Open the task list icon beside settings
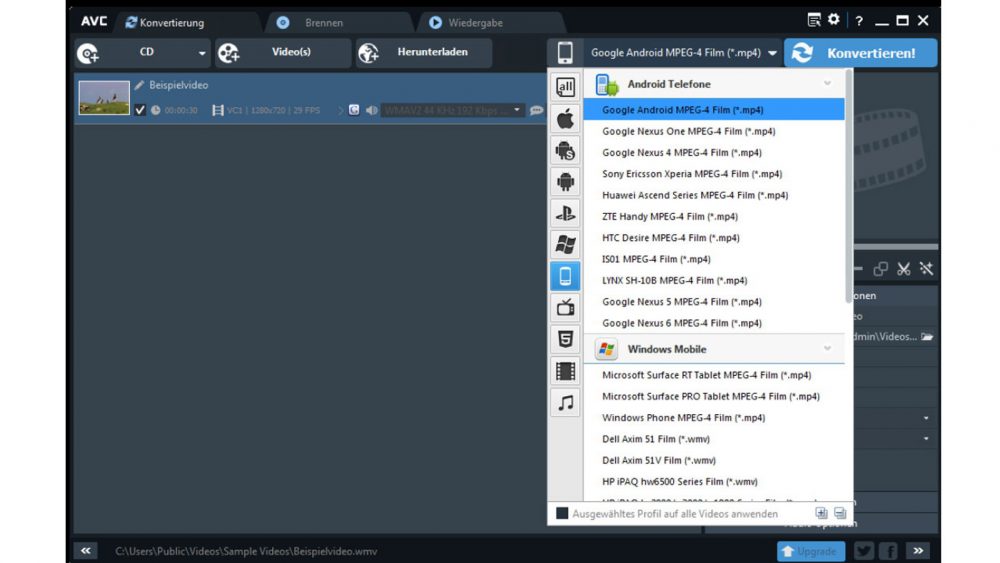 click(x=814, y=20)
